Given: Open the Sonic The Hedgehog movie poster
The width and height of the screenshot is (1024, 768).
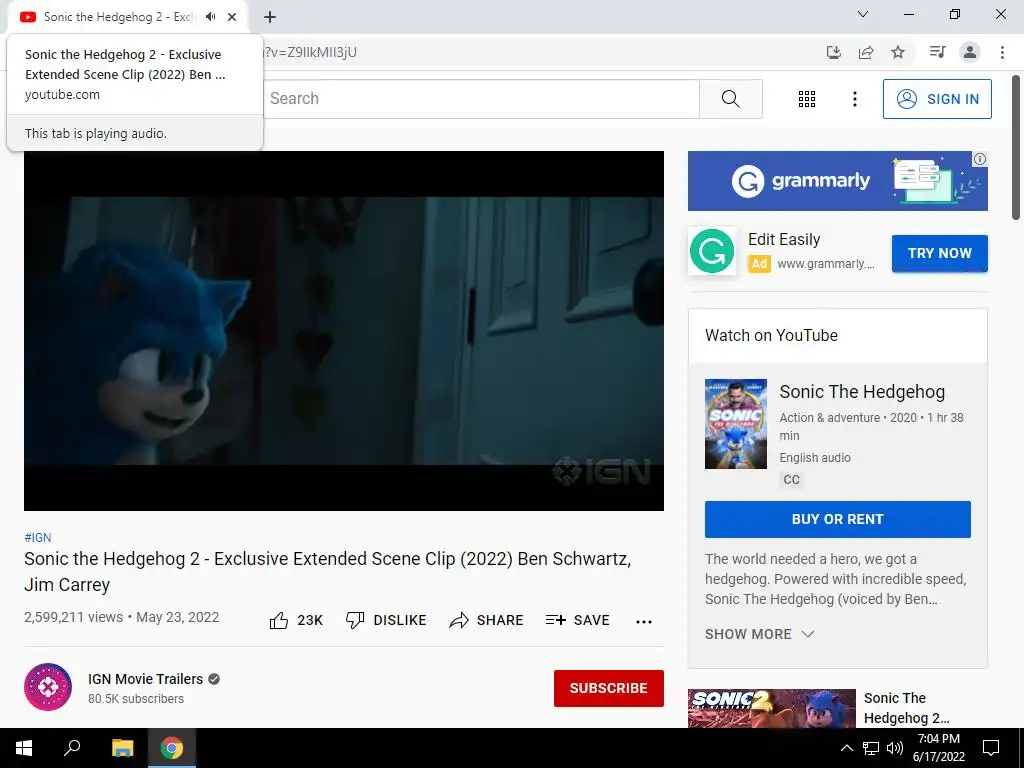Looking at the screenshot, I should 735,424.
